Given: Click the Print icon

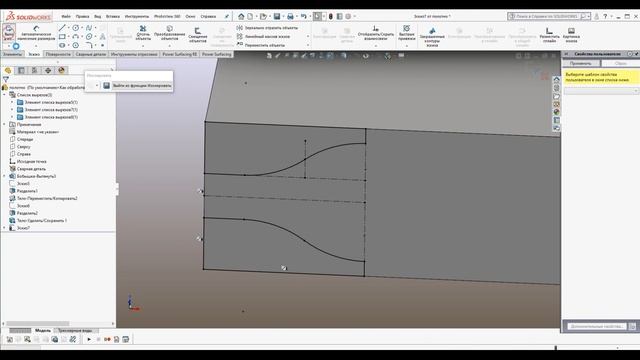Looking at the screenshot, I should (290, 16).
